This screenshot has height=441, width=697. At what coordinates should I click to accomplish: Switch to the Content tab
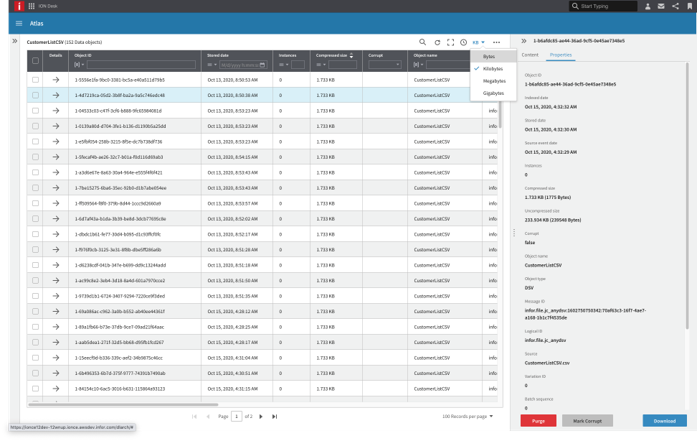pos(530,55)
